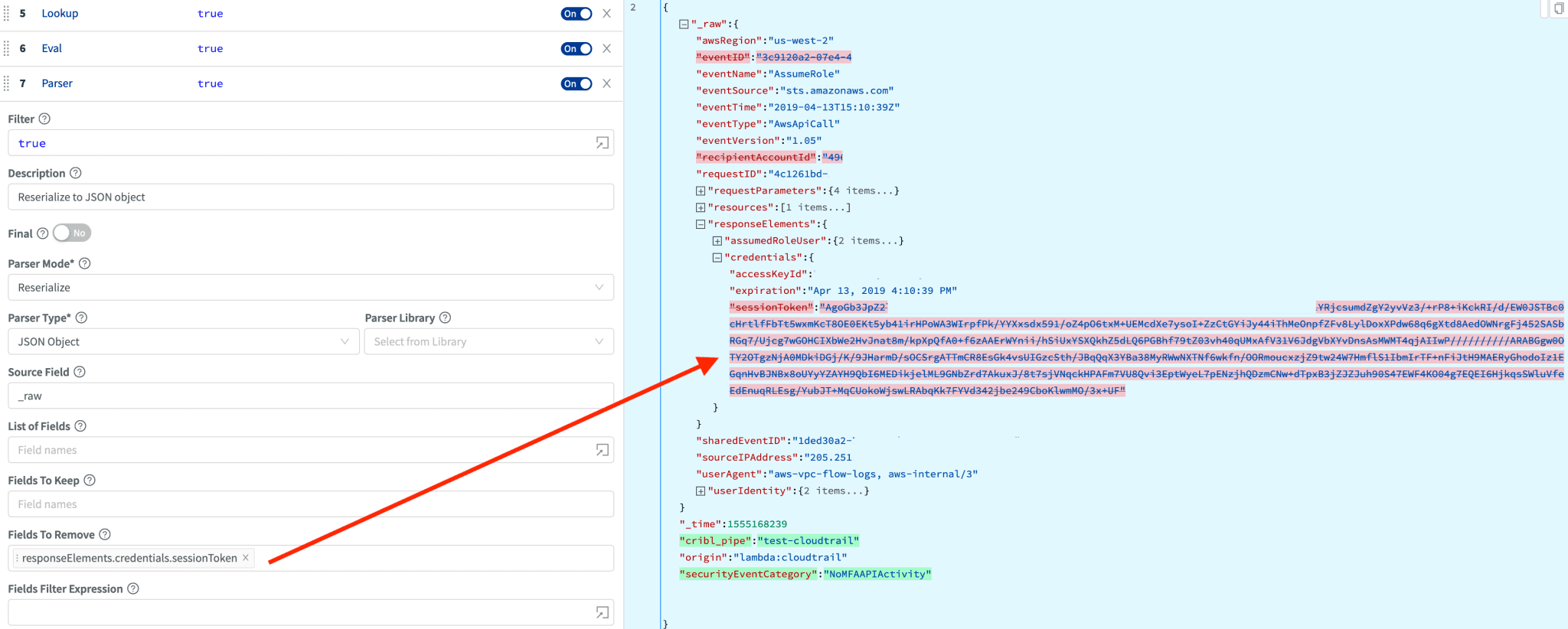1568x629 pixels.
Task: Open the Parser Library dropdown
Action: [x=488, y=342]
